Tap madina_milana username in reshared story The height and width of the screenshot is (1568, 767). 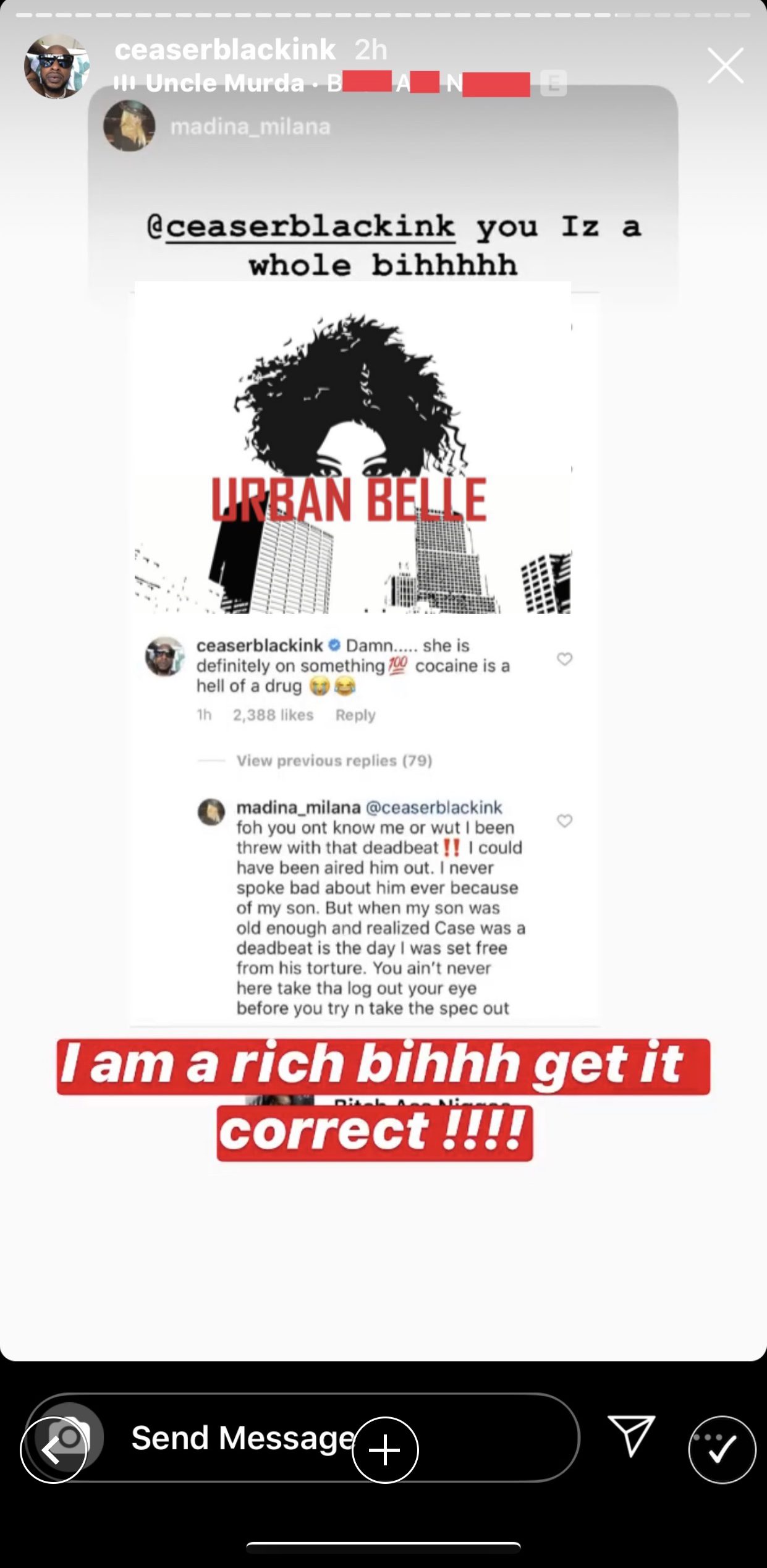250,127
